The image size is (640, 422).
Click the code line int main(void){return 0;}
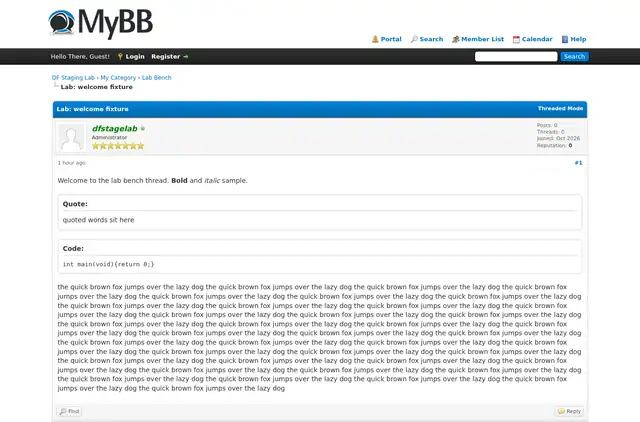[109, 264]
